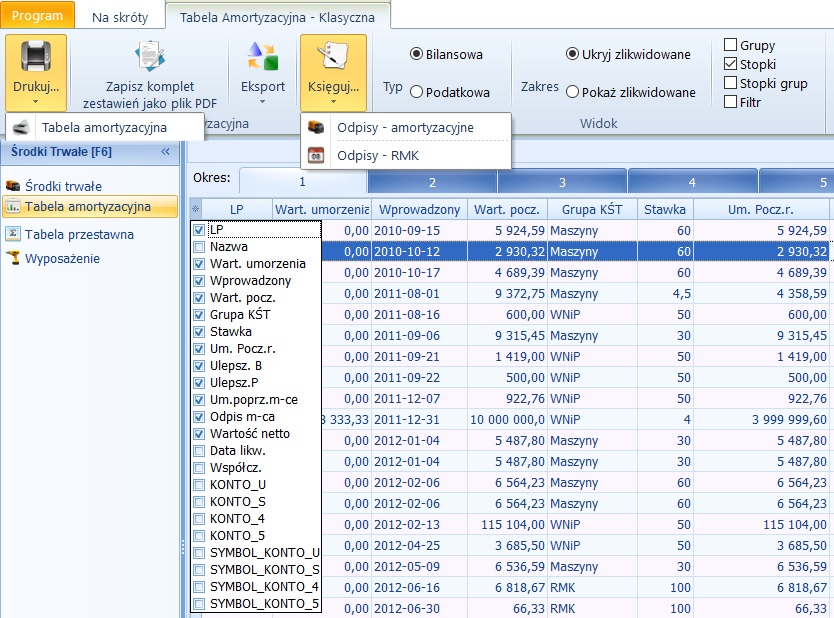The width and height of the screenshot is (834, 618).
Task: Select period 3 tab
Action: (x=562, y=182)
